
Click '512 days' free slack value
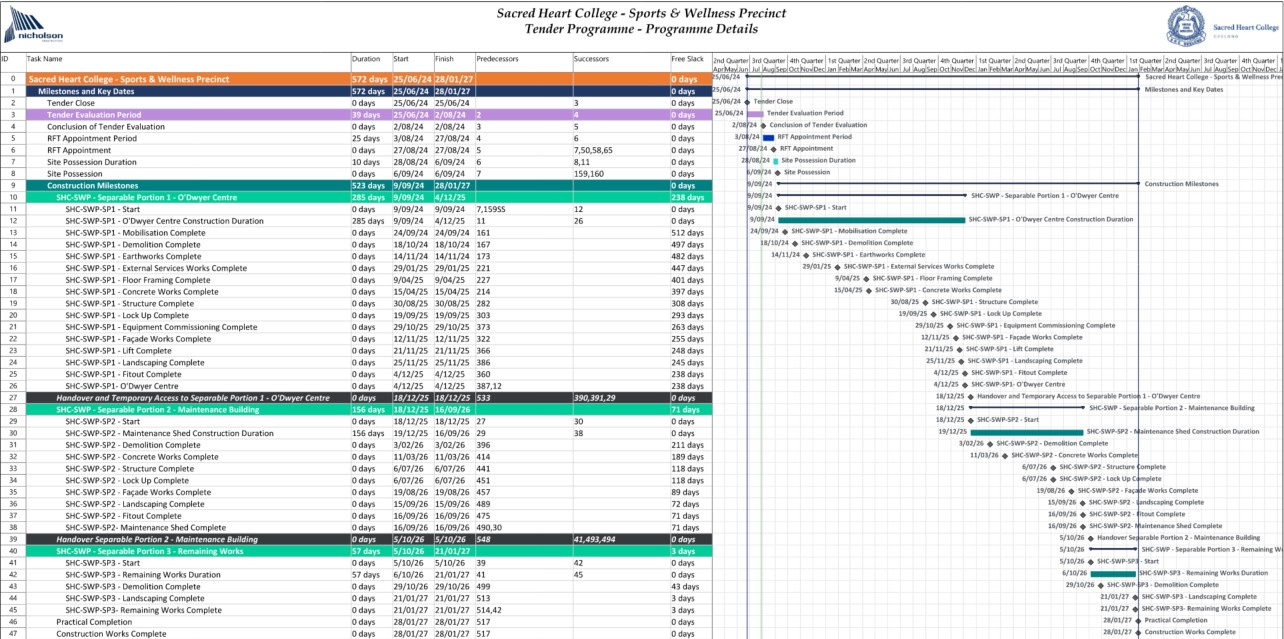point(687,233)
